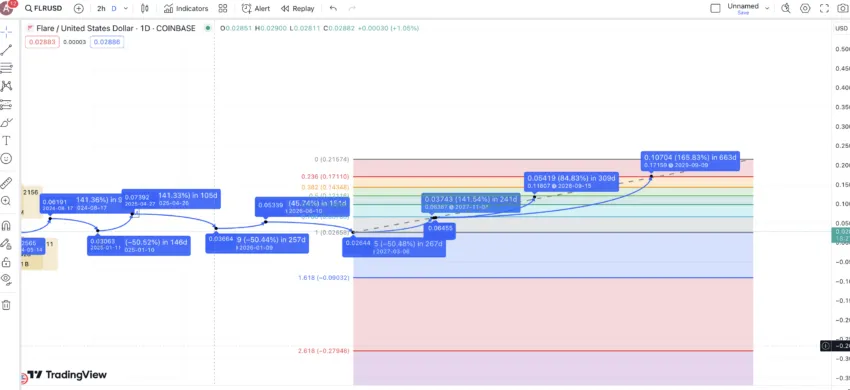This screenshot has height=390, width=850.
Task: Select the forecasting and measurement tool
Action: (6, 104)
